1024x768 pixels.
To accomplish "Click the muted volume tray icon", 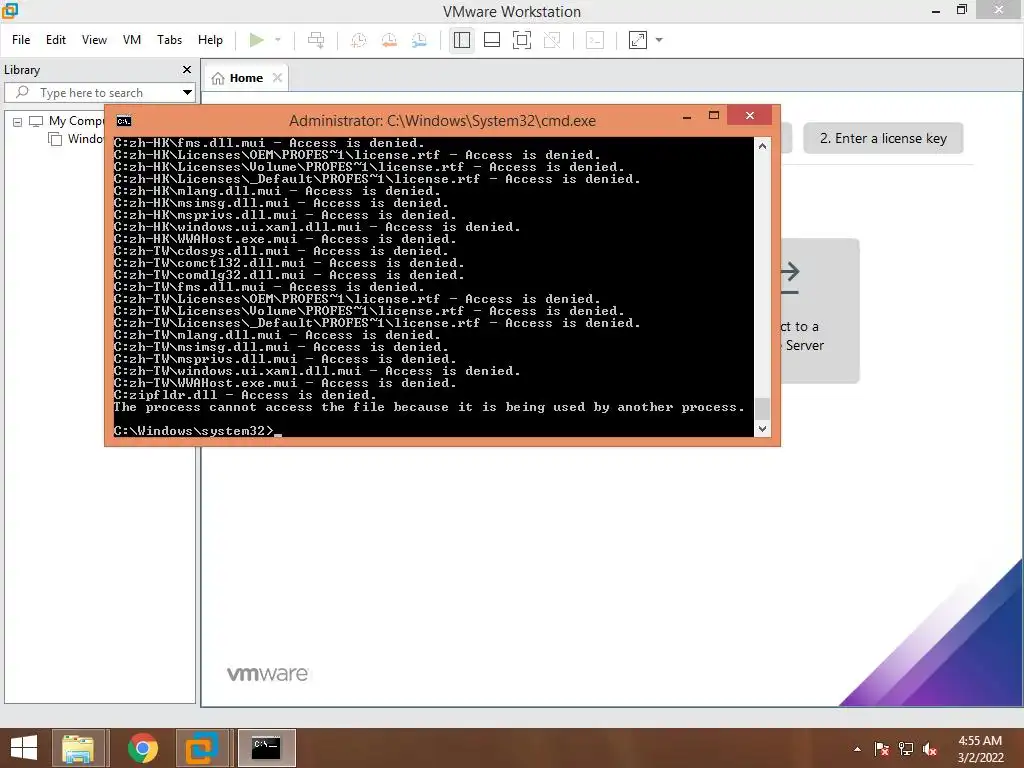I will click(931, 749).
